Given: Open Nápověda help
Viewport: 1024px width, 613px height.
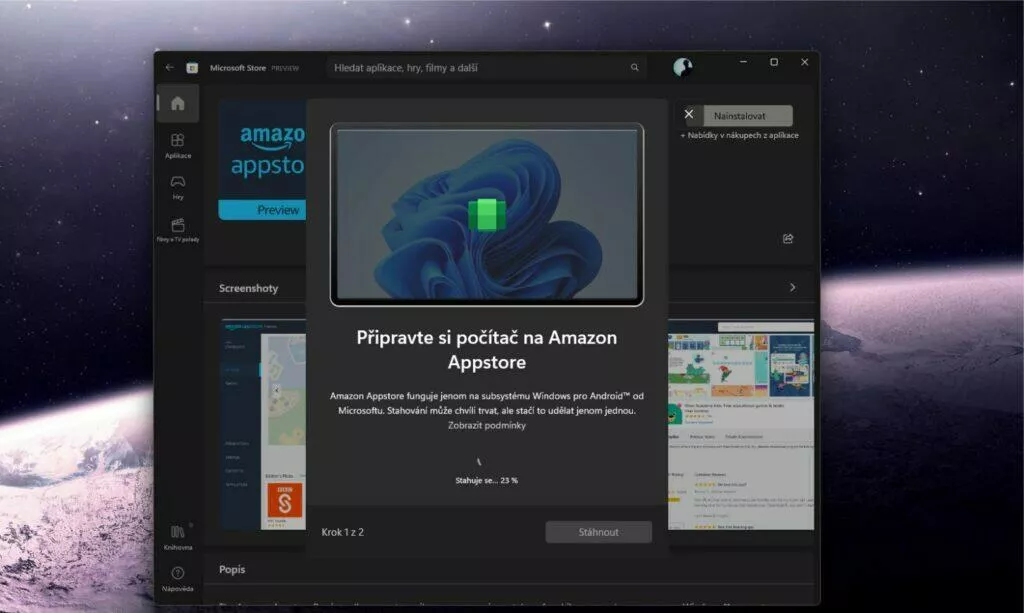Looking at the screenshot, I should [x=178, y=578].
